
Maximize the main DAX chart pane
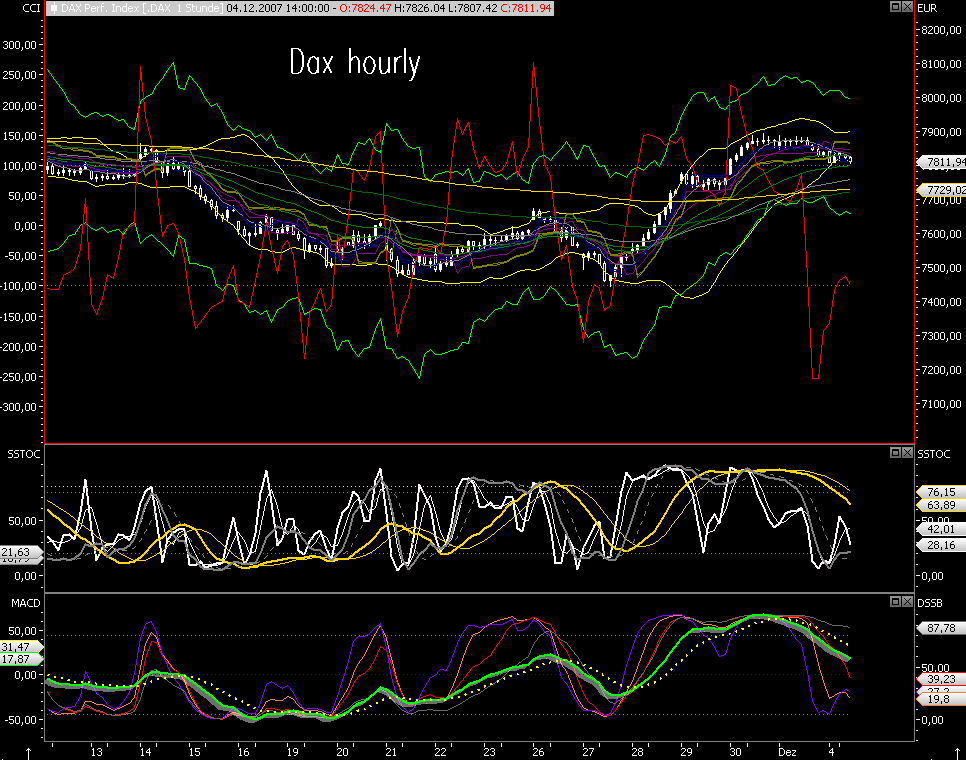pyautogui.click(x=896, y=7)
